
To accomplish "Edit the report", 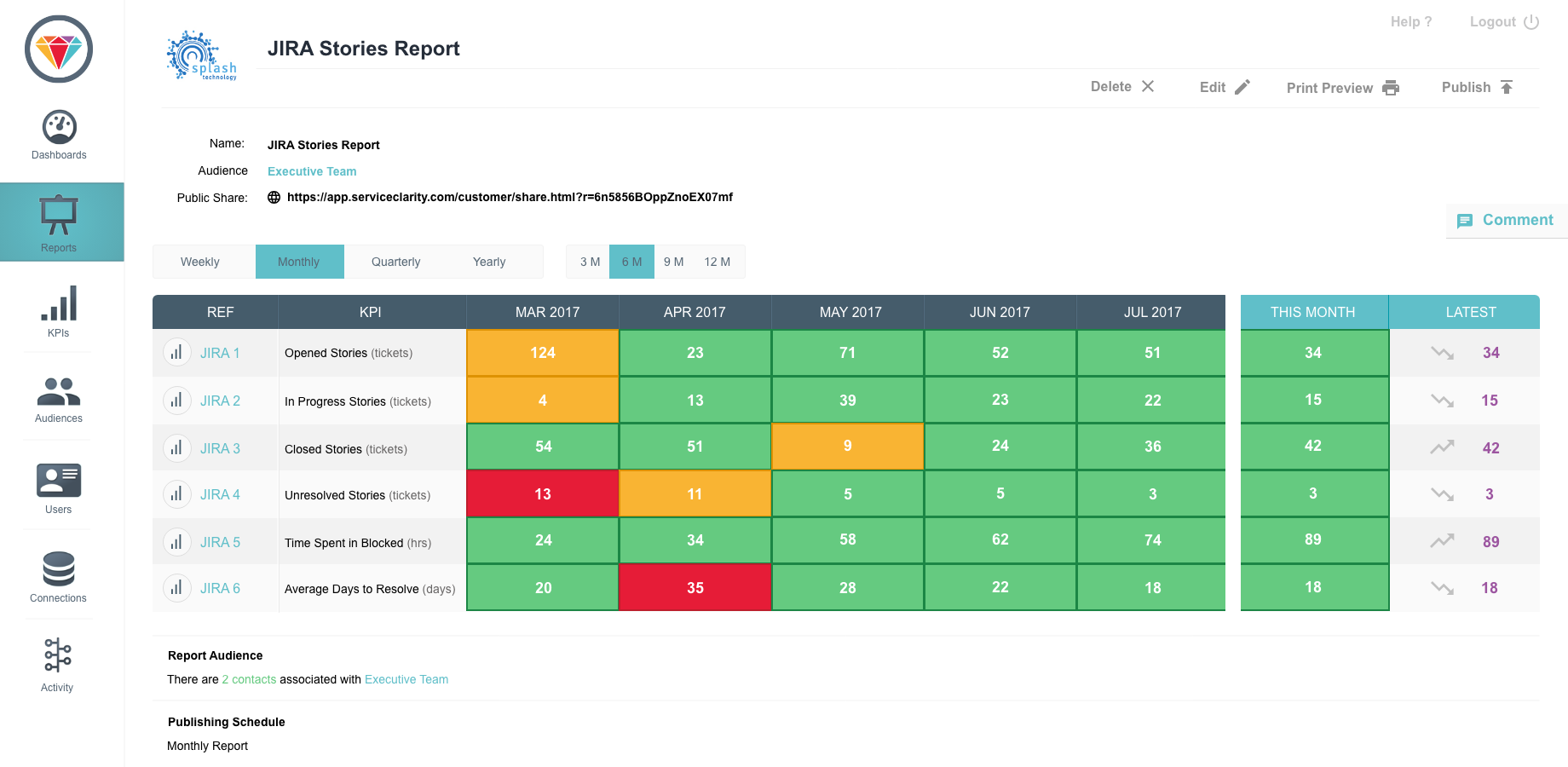I will pyautogui.click(x=1225, y=87).
